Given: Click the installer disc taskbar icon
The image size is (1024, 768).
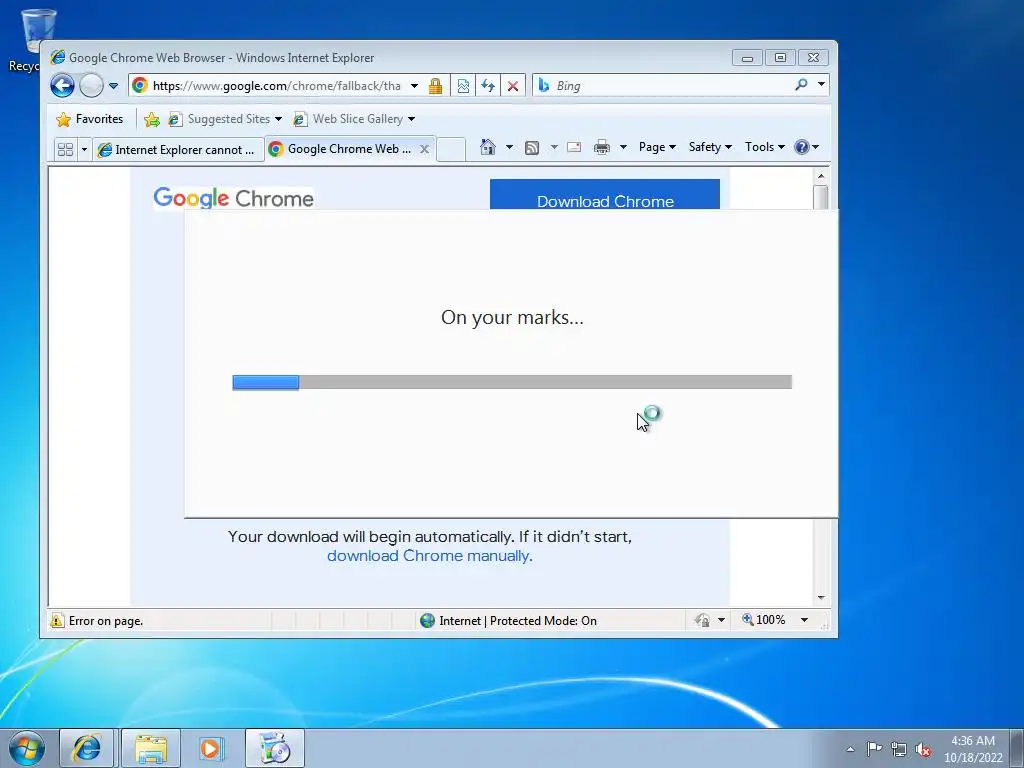Looking at the screenshot, I should point(274,748).
